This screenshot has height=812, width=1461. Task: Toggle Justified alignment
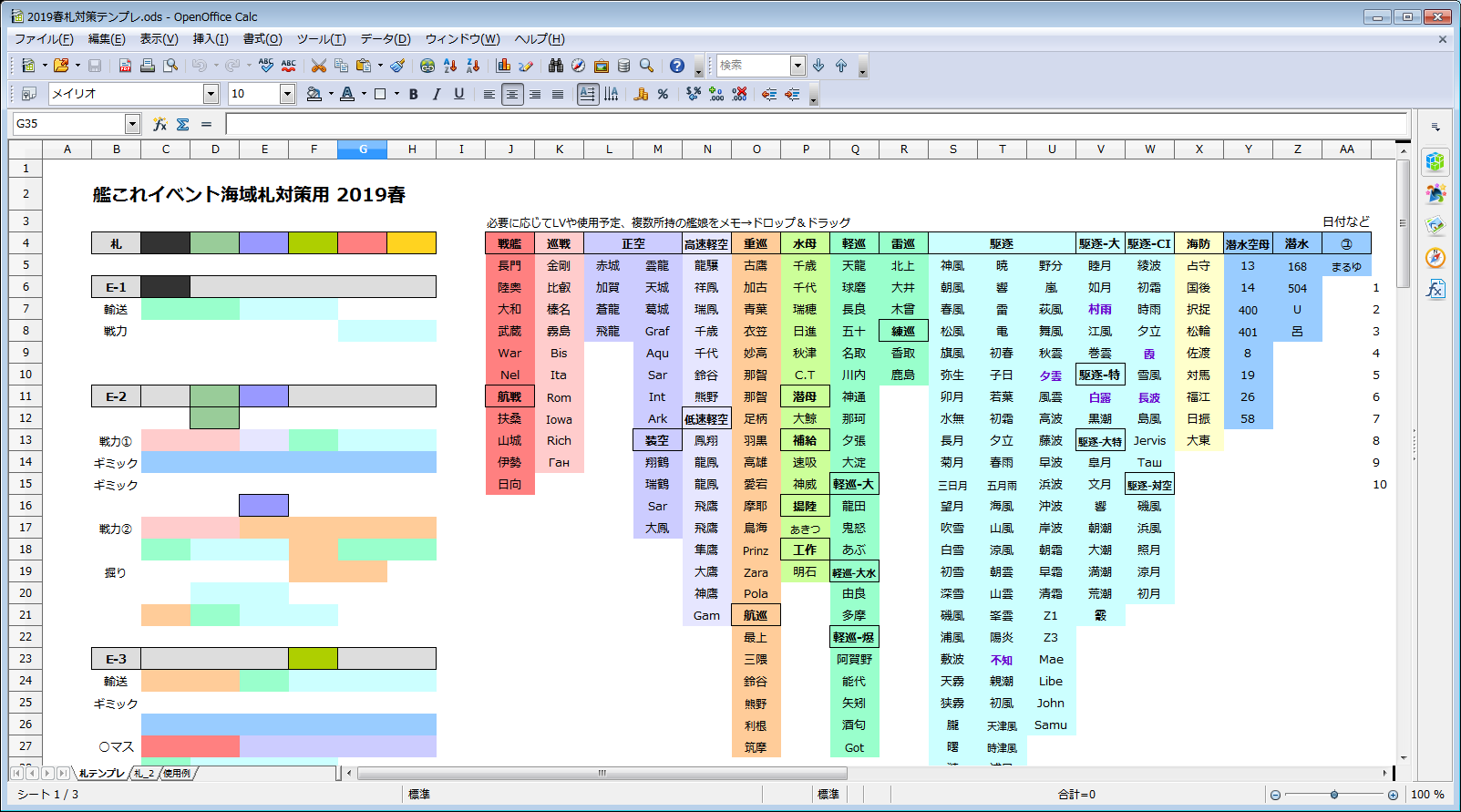[558, 94]
